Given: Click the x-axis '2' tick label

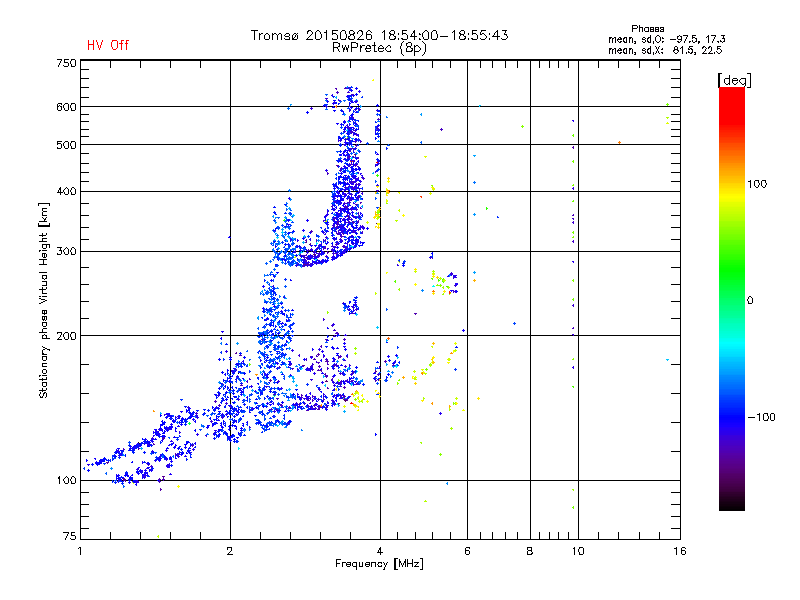Looking at the screenshot, I should [230, 551].
